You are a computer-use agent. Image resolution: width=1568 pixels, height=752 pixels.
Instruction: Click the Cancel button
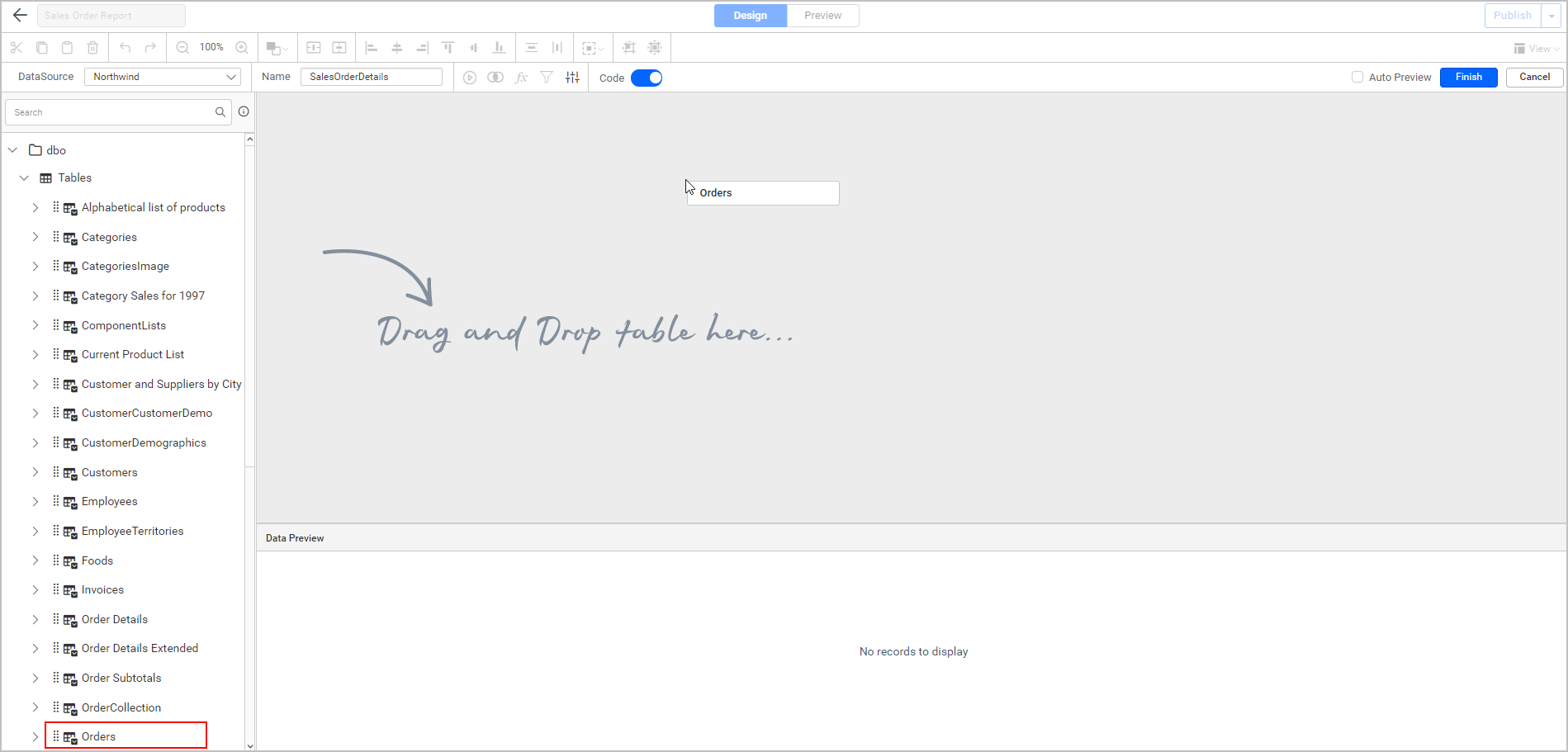(1535, 77)
